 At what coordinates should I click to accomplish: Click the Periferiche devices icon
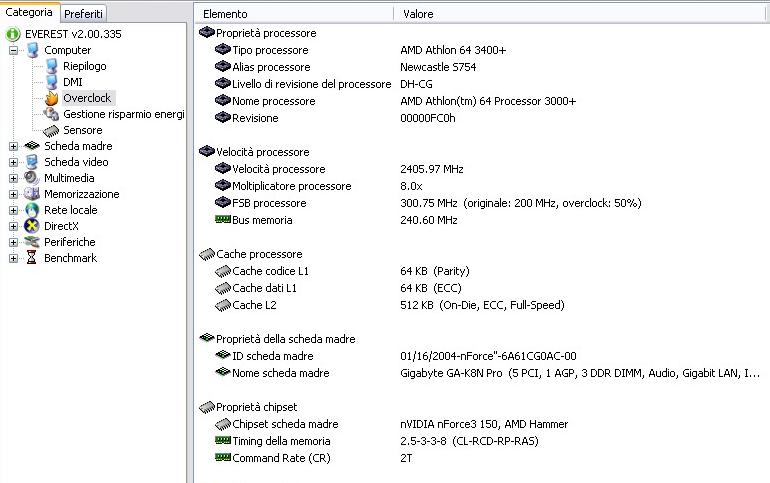(x=32, y=242)
